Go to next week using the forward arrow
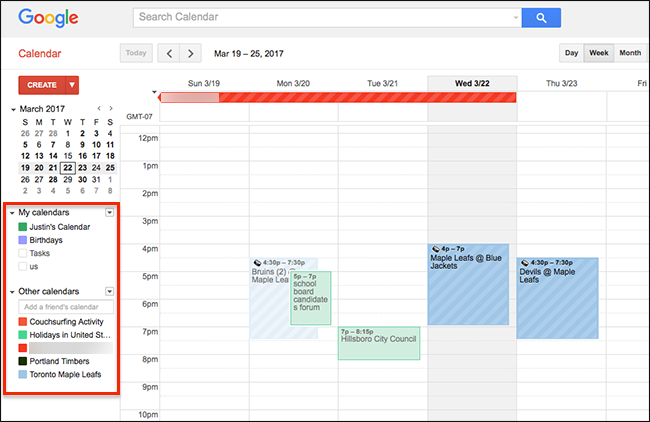Image resolution: width=650 pixels, height=422 pixels. (191, 53)
